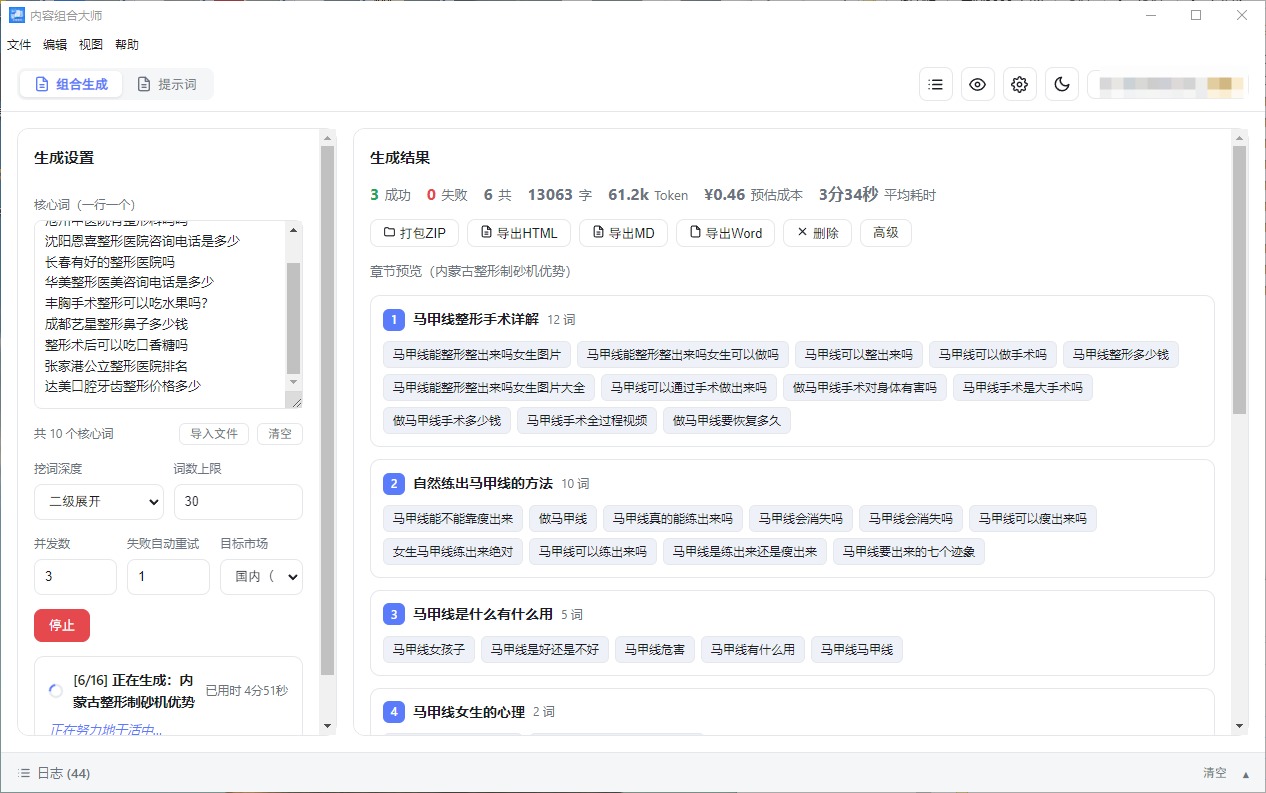The height and width of the screenshot is (793, 1266).
Task: Click left panel scrollbar thumb
Action: (x=327, y=410)
